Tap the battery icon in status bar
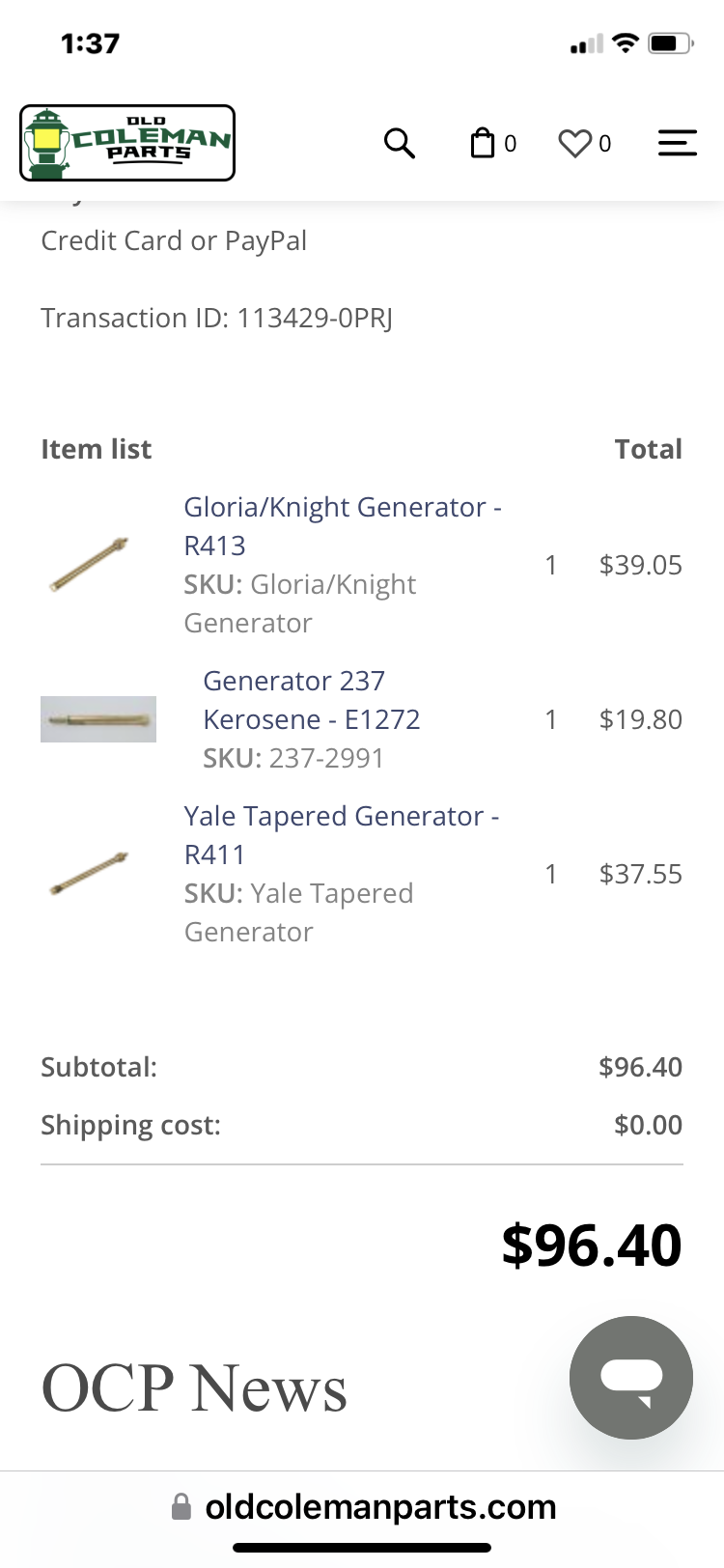Image resolution: width=724 pixels, height=1568 pixels. [670, 43]
